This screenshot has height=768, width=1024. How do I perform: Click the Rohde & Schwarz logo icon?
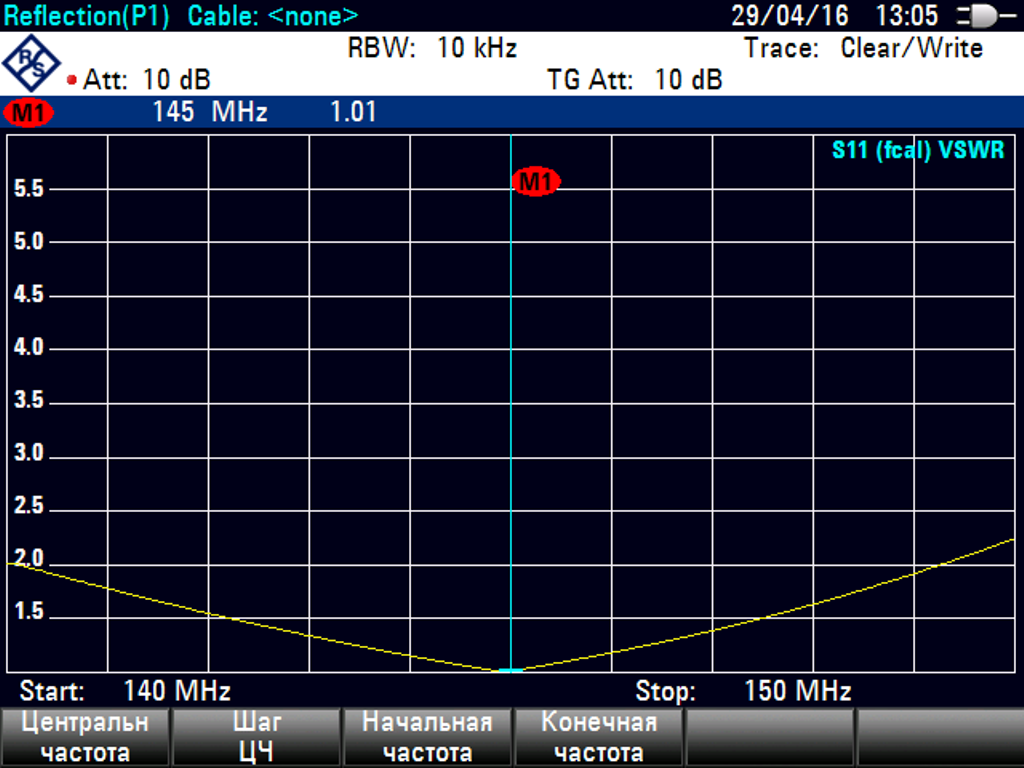click(x=32, y=64)
